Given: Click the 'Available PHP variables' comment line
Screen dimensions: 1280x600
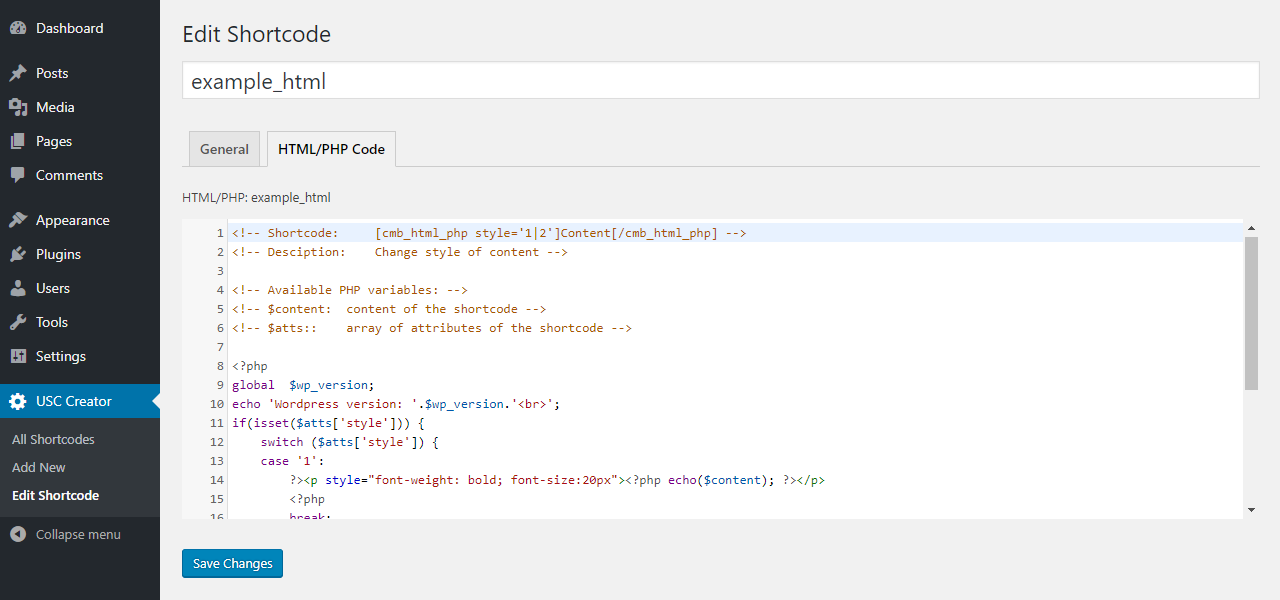Looking at the screenshot, I should tap(350, 290).
